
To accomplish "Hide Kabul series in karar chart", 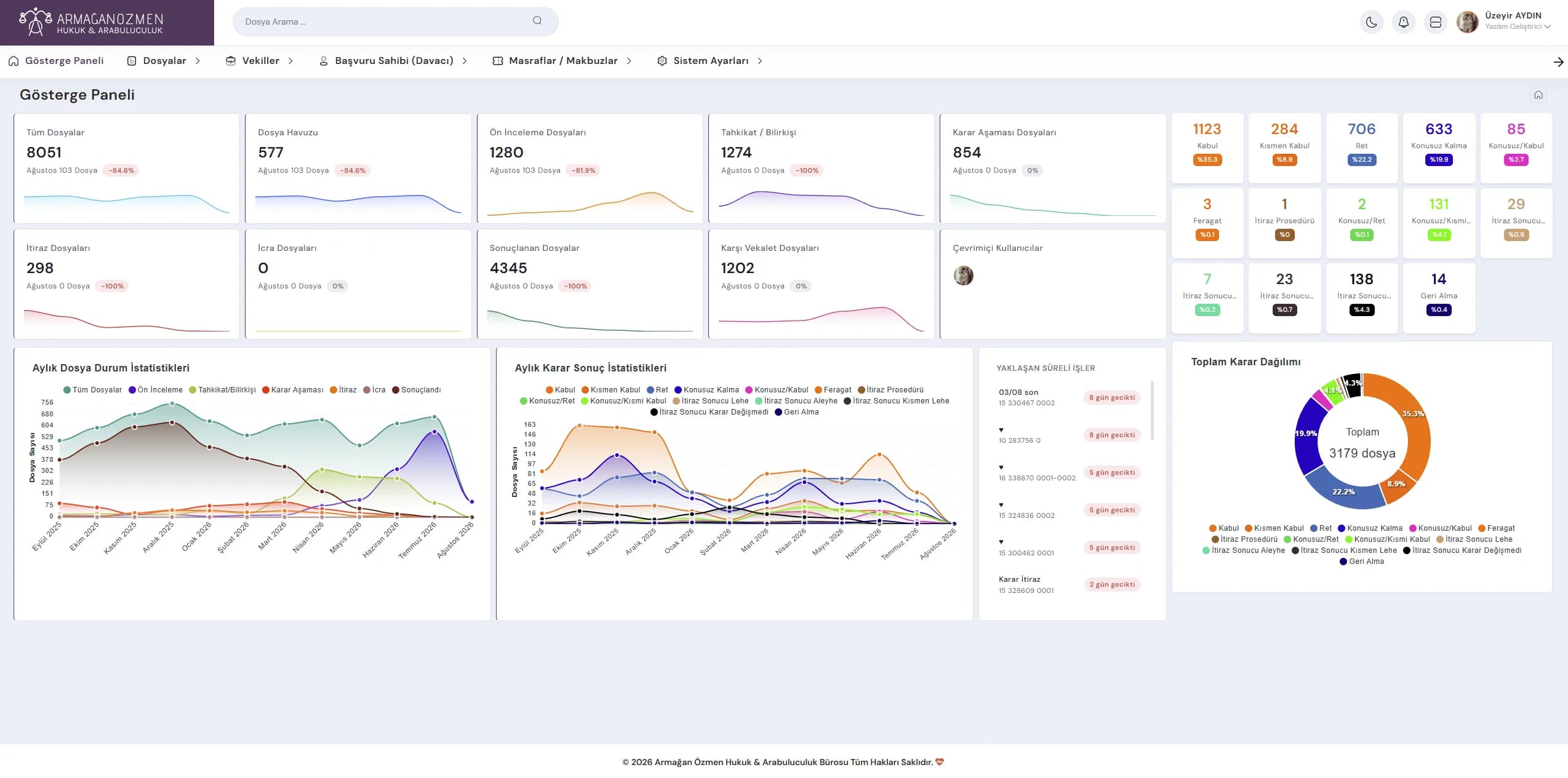I will [560, 390].
